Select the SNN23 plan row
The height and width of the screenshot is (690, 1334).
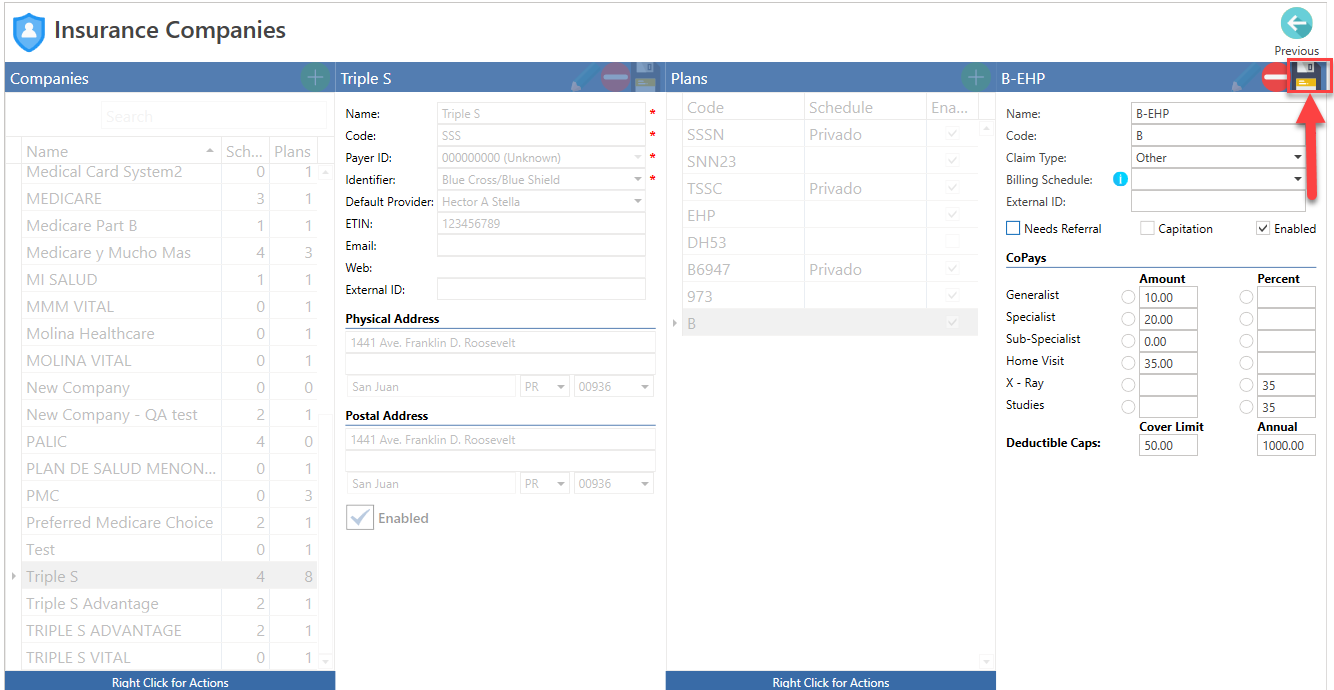[830, 161]
